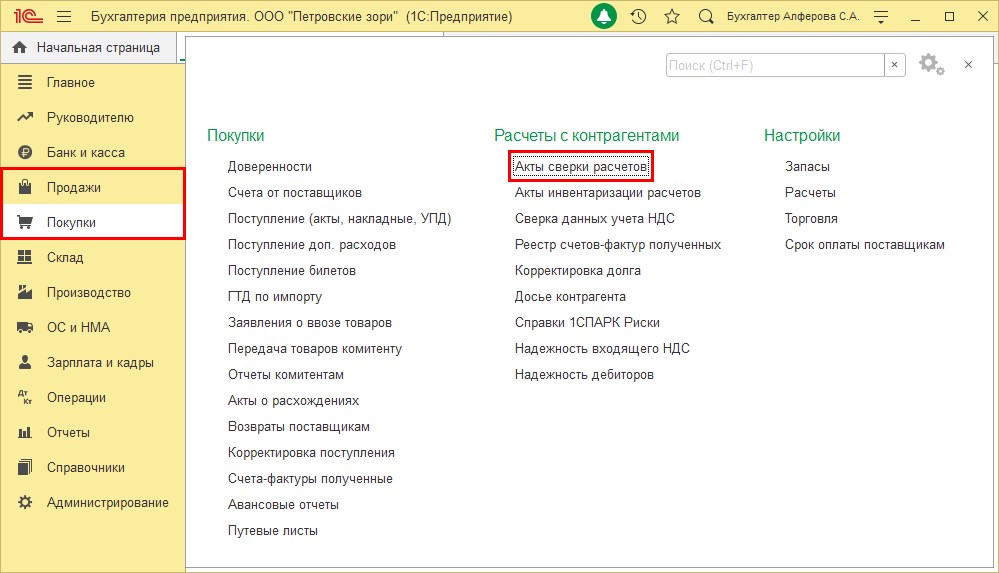The image size is (999, 573).
Task: Open the Склад section
Action: click(93, 257)
